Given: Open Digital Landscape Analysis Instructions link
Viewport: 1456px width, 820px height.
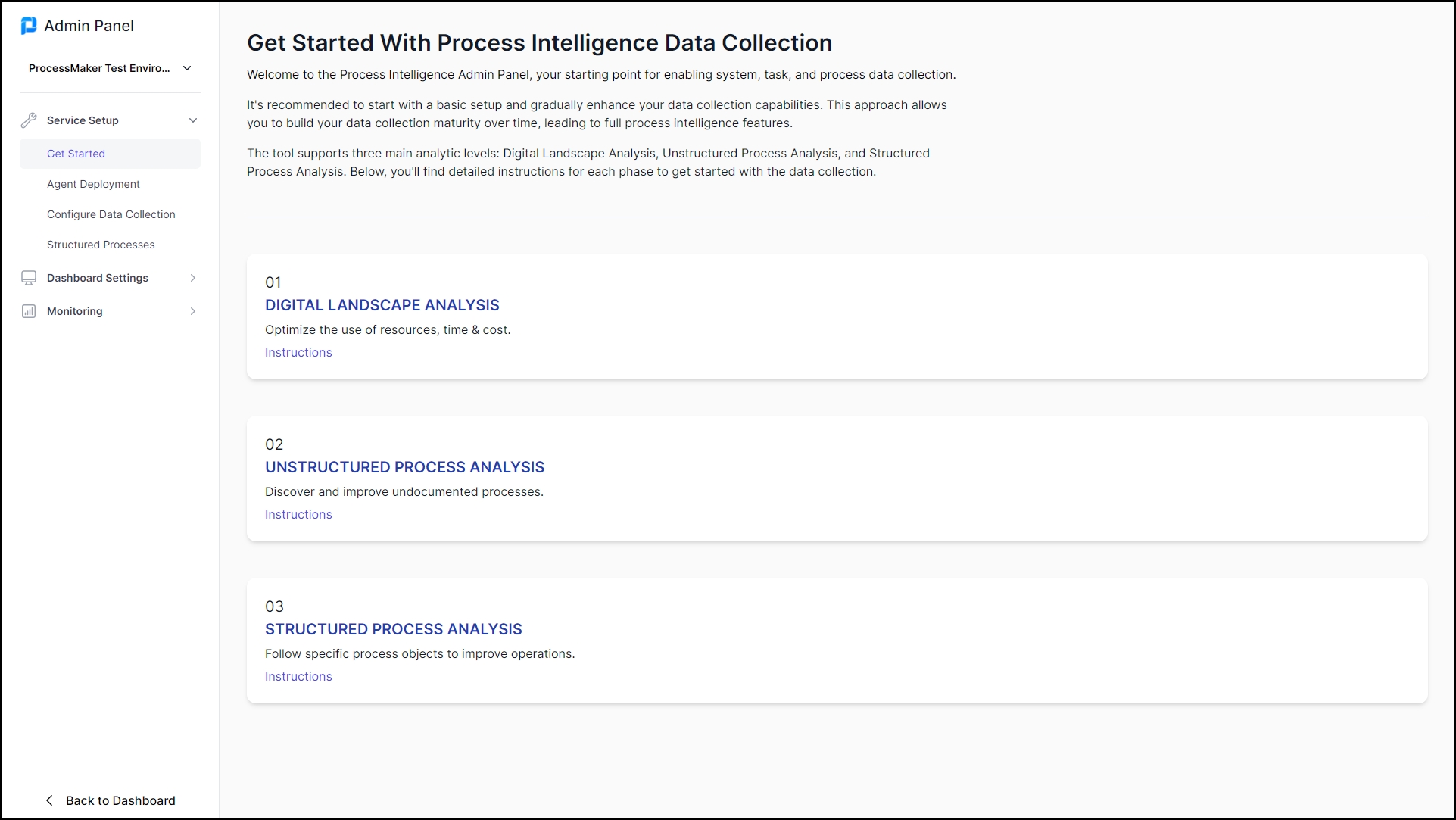Looking at the screenshot, I should click(x=298, y=352).
